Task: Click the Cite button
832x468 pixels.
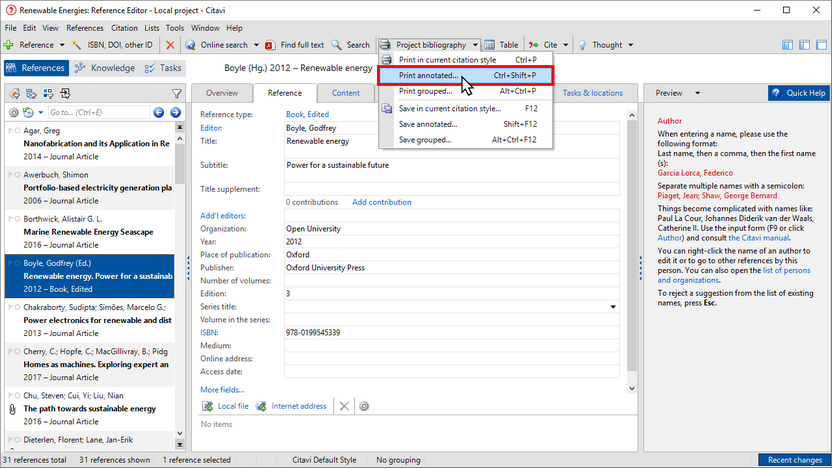Action: click(x=543, y=45)
